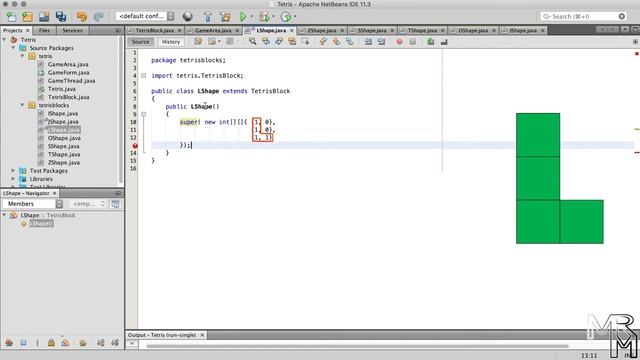Viewport: 640px width, 360px height.
Task: Toggle Show Inherited Members in Navigator
Action: click(9, 342)
